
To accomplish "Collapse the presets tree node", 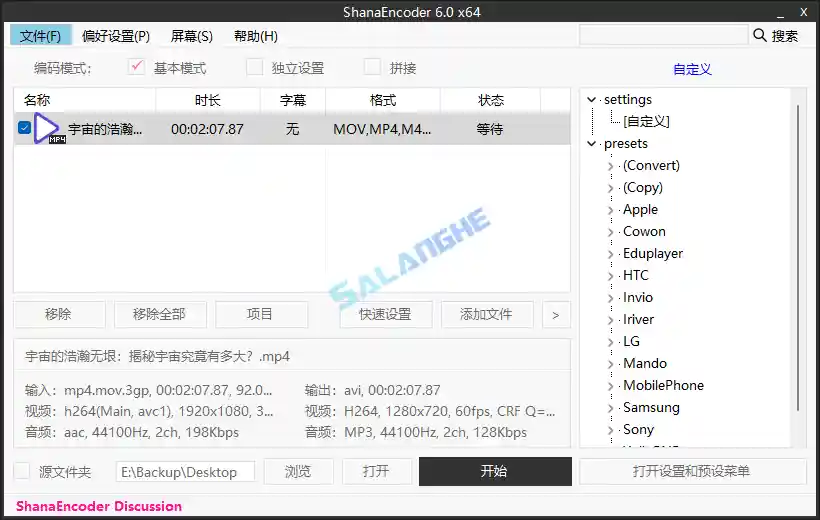I will pyautogui.click(x=591, y=143).
